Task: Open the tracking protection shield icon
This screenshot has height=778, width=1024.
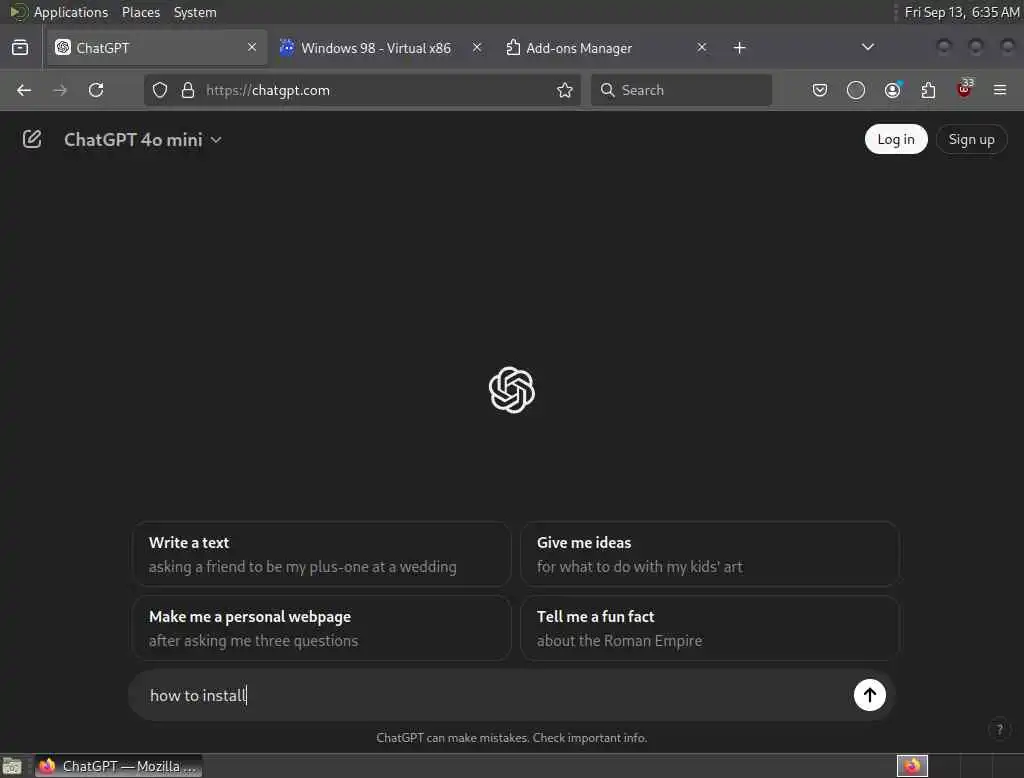Action: [x=160, y=90]
